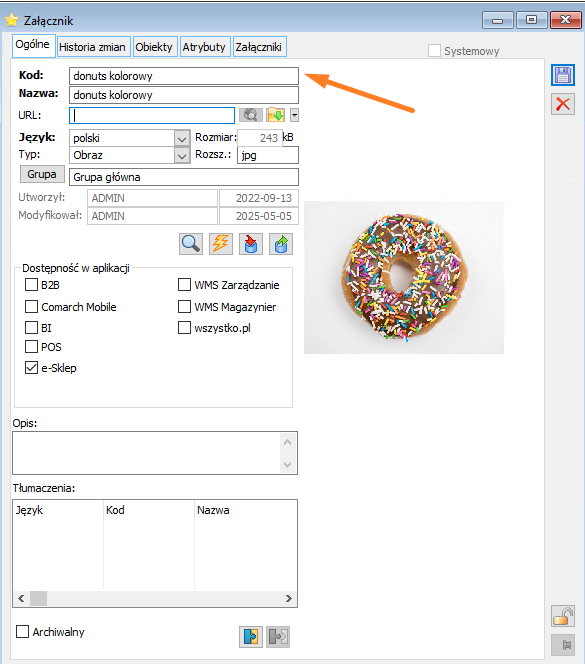
Task: Click into the URL input field
Action: (x=152, y=115)
